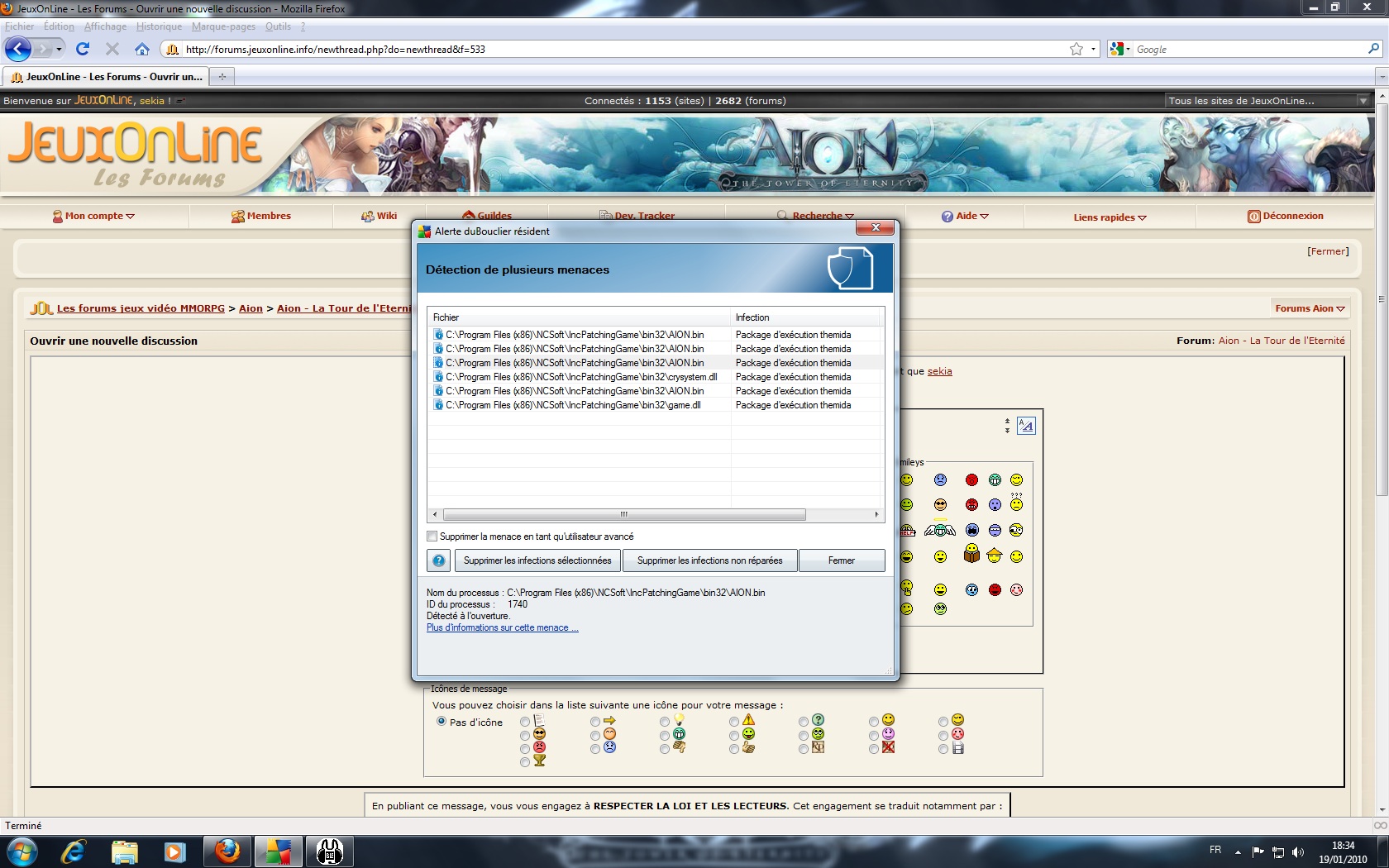The height and width of the screenshot is (868, 1389).
Task: Insert the confused ??? smiley
Action: 1016,502
